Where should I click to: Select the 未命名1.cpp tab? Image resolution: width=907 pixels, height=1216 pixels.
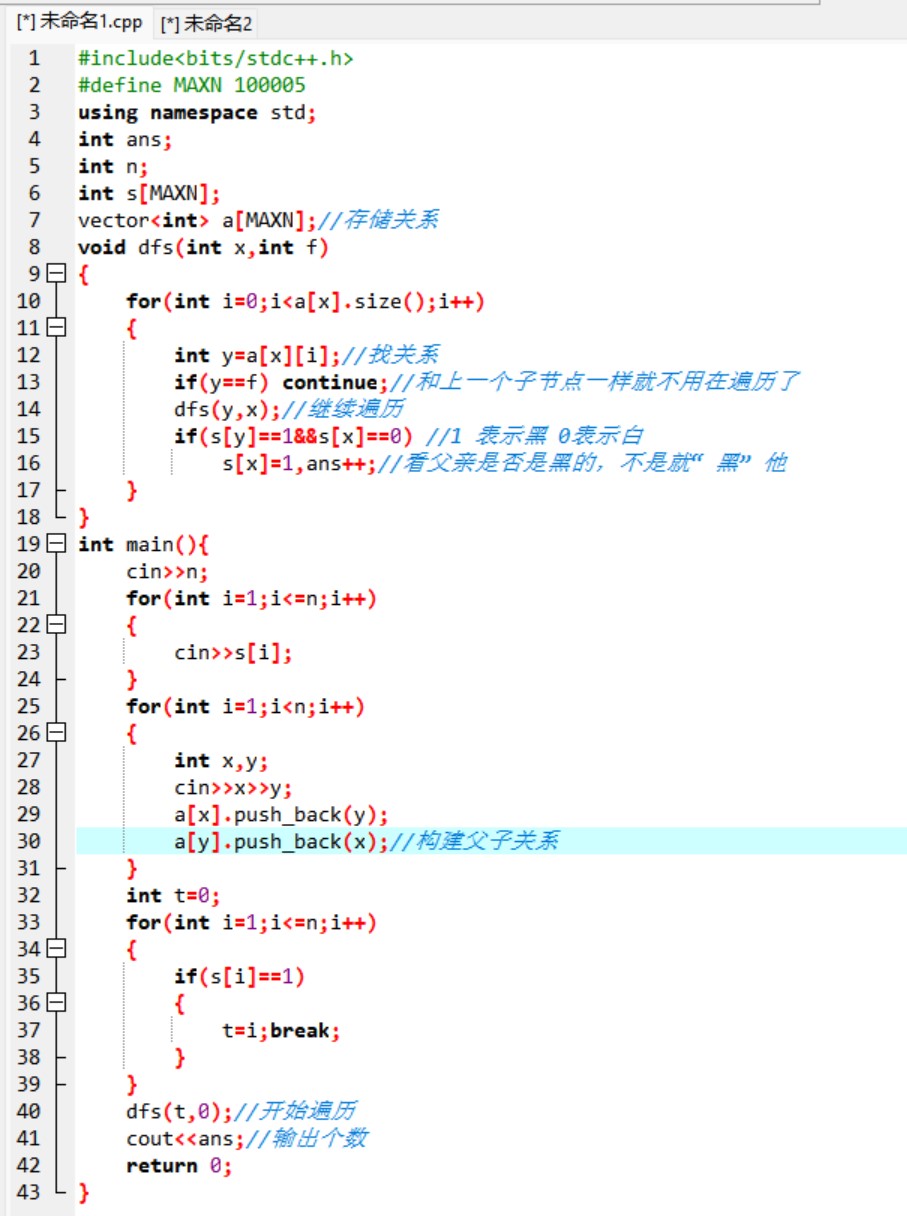point(79,22)
